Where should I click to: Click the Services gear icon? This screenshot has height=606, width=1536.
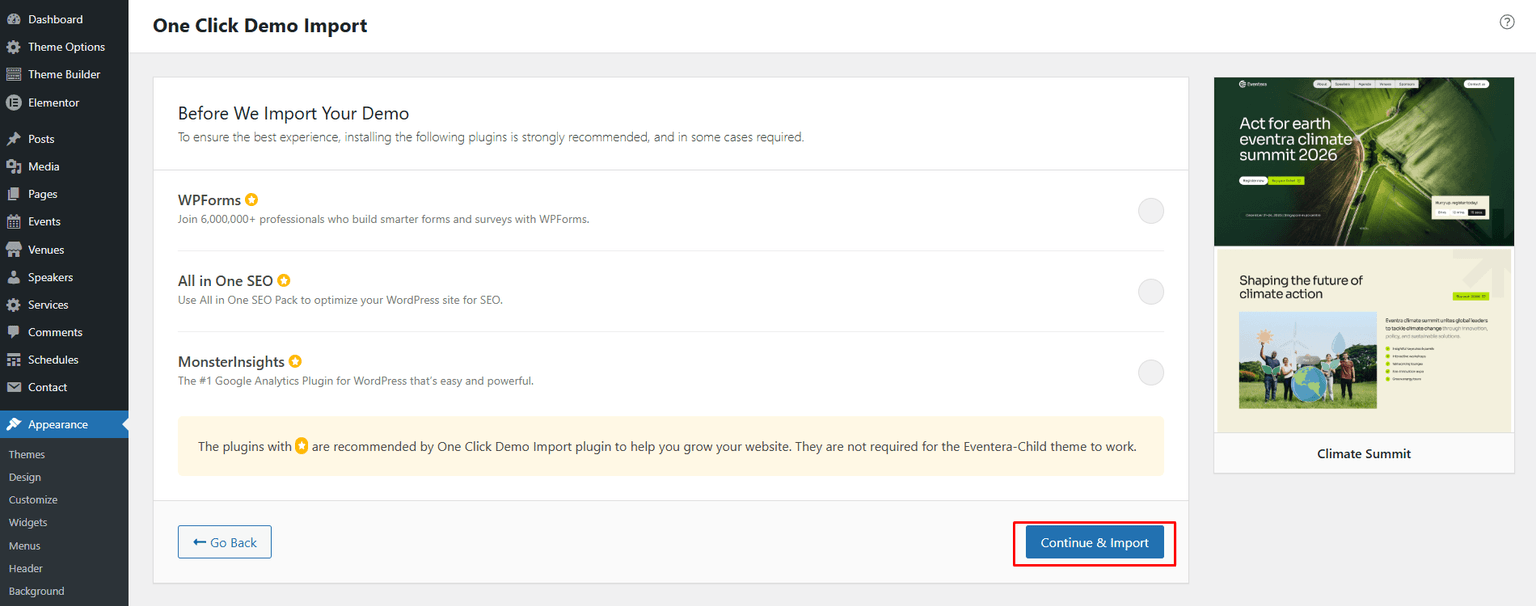click(14, 305)
